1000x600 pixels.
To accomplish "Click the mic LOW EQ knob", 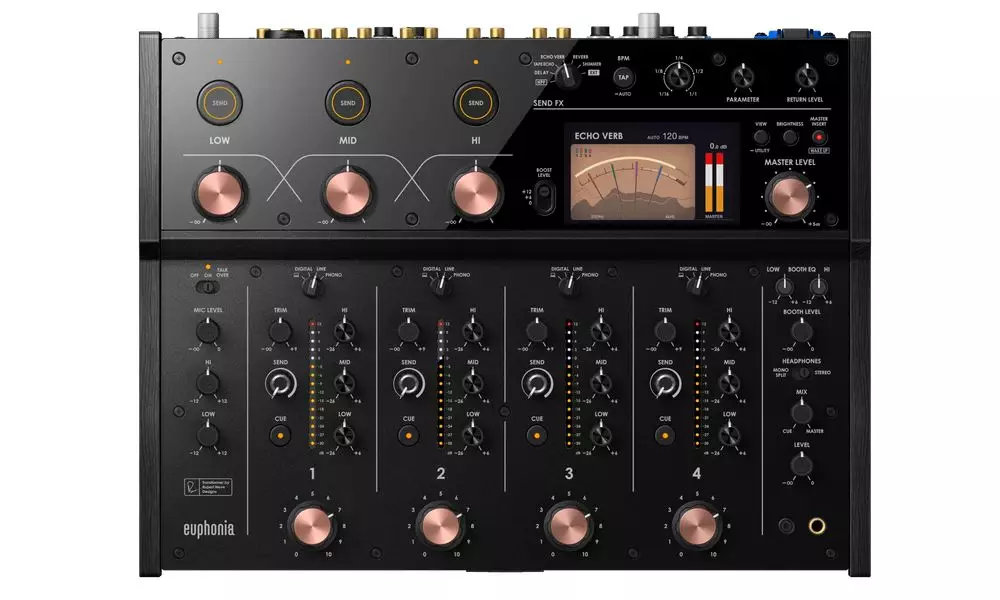I will coord(207,436).
